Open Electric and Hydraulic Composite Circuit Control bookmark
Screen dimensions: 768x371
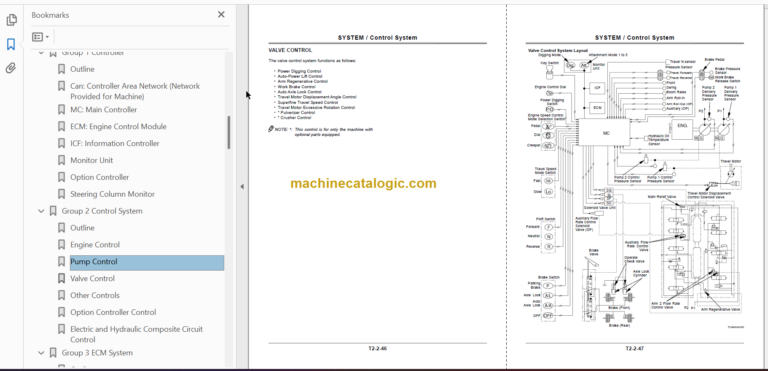(136, 334)
